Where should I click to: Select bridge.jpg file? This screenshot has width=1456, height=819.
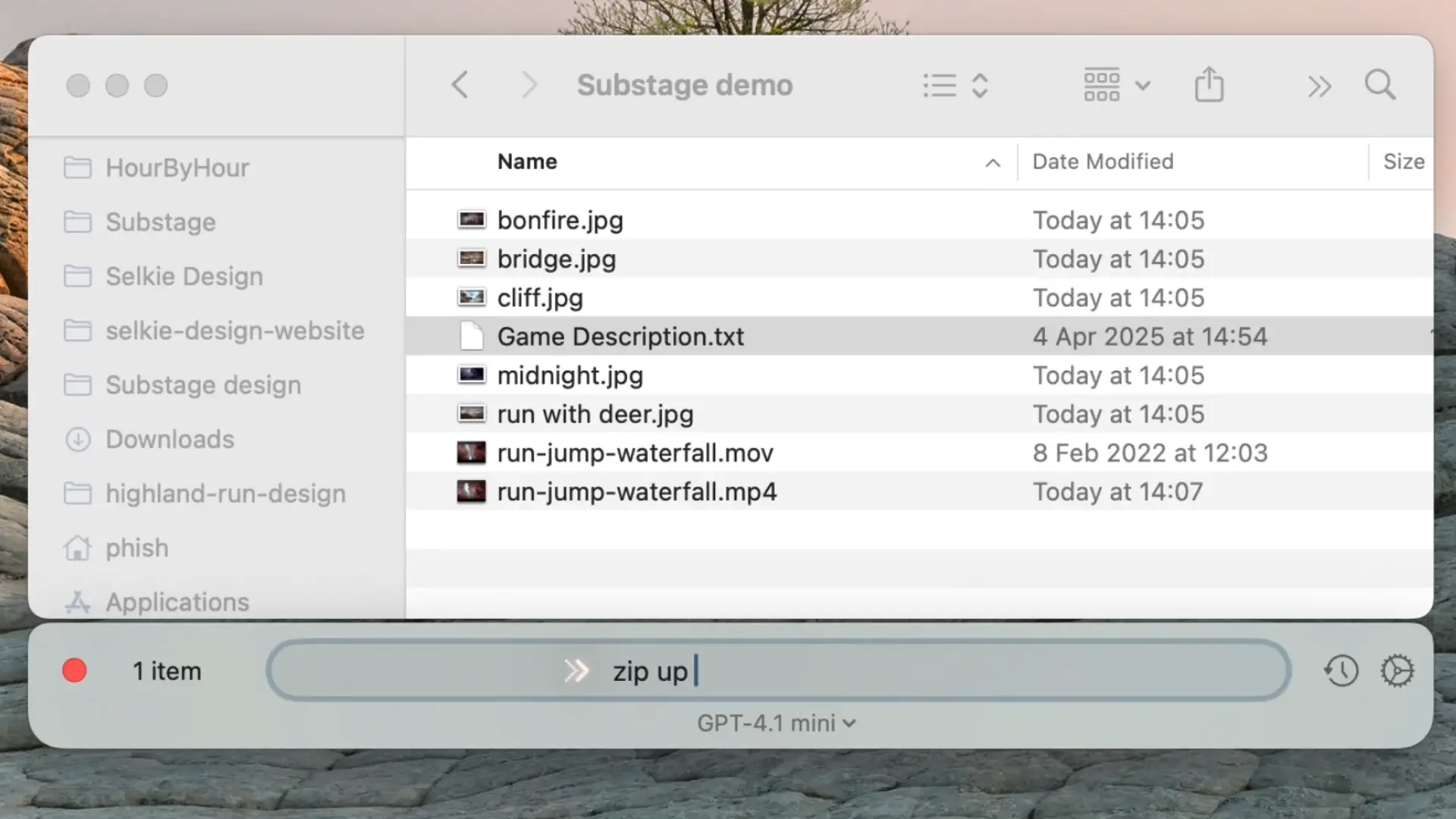[919, 259]
